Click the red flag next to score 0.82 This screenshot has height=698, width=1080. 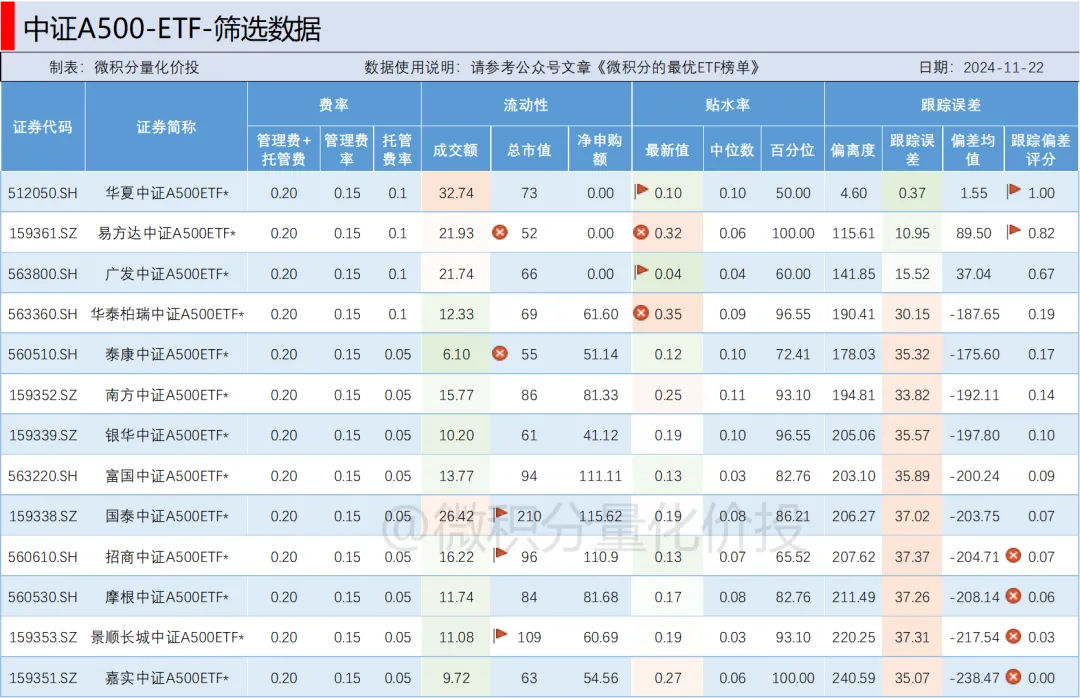1014,231
